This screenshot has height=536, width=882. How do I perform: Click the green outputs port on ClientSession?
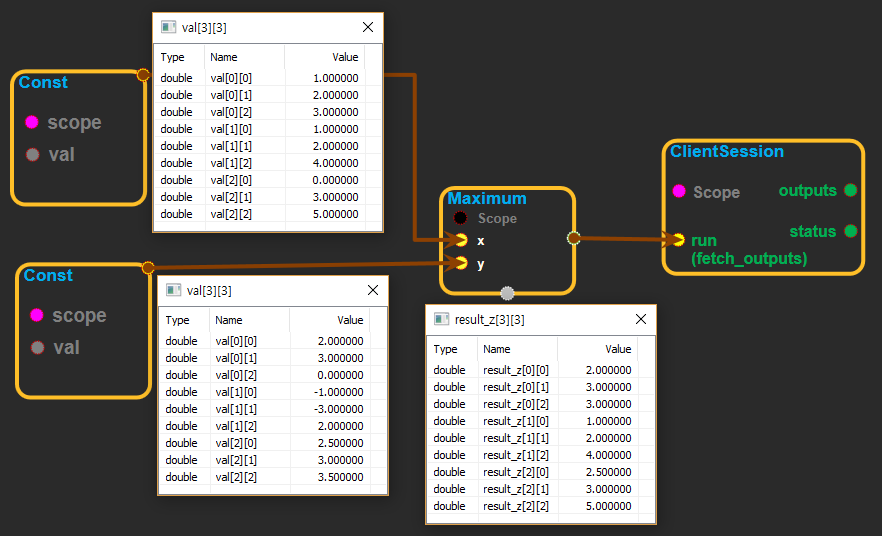click(x=850, y=190)
